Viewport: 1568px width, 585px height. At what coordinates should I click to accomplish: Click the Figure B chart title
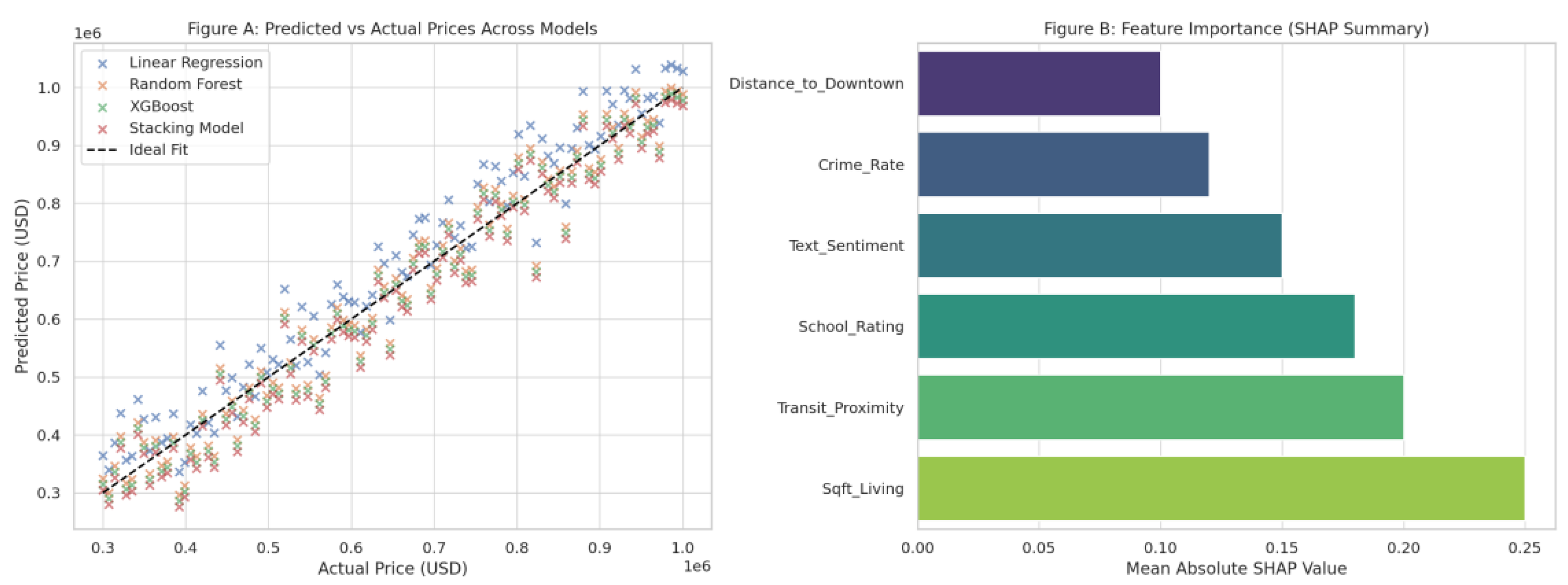1236,29
